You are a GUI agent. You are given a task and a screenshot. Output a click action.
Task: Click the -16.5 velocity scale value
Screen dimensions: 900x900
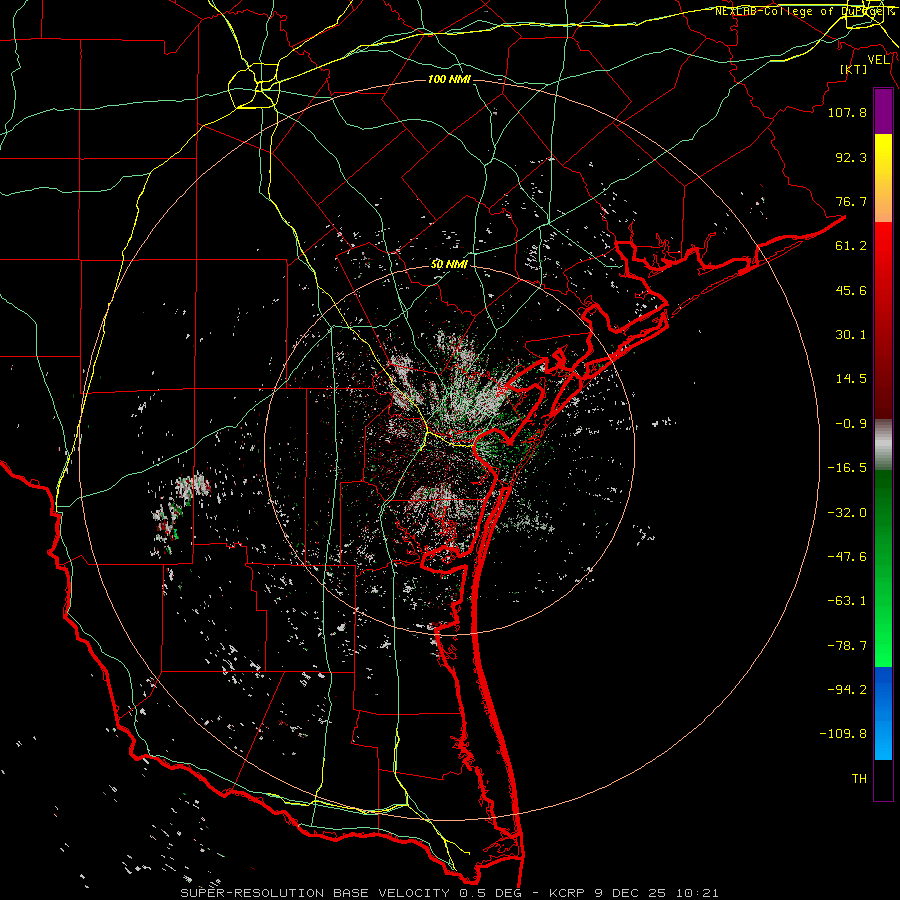pos(847,468)
